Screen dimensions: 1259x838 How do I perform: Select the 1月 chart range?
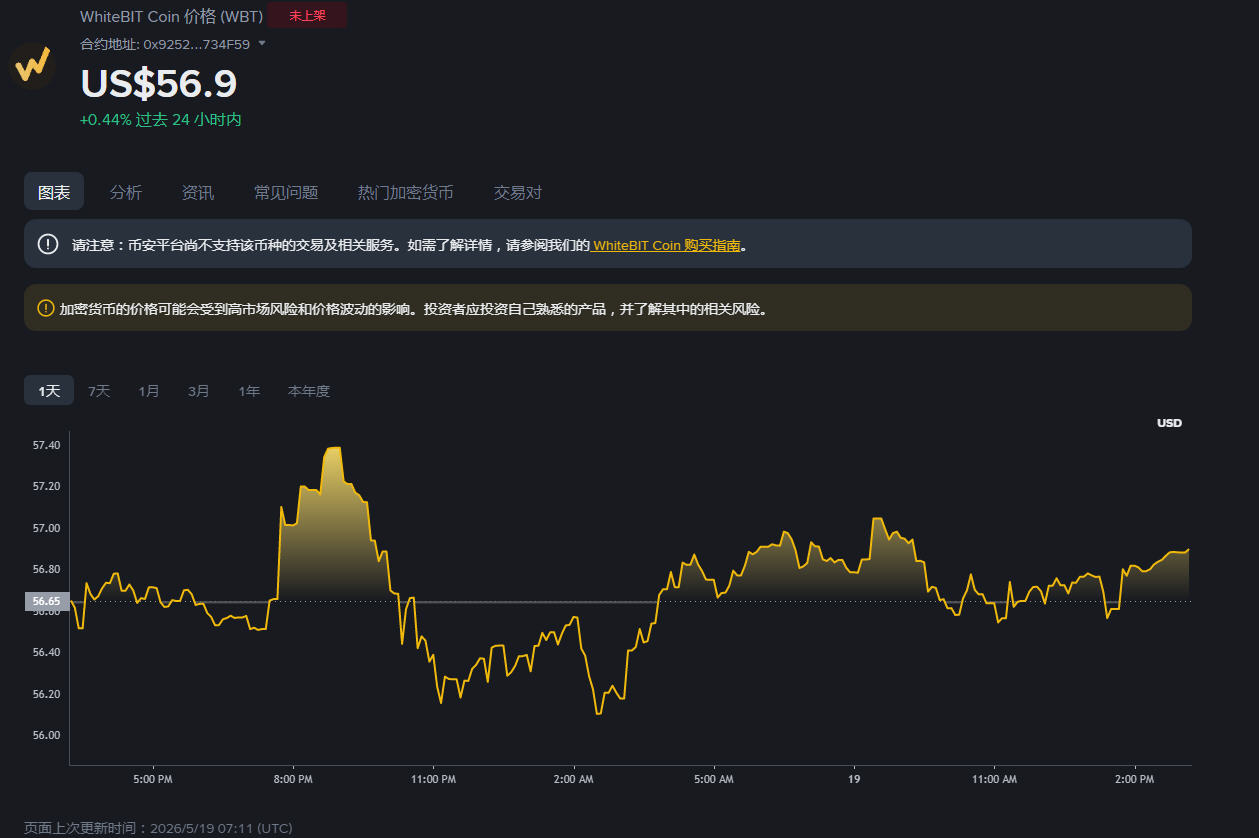click(x=149, y=391)
